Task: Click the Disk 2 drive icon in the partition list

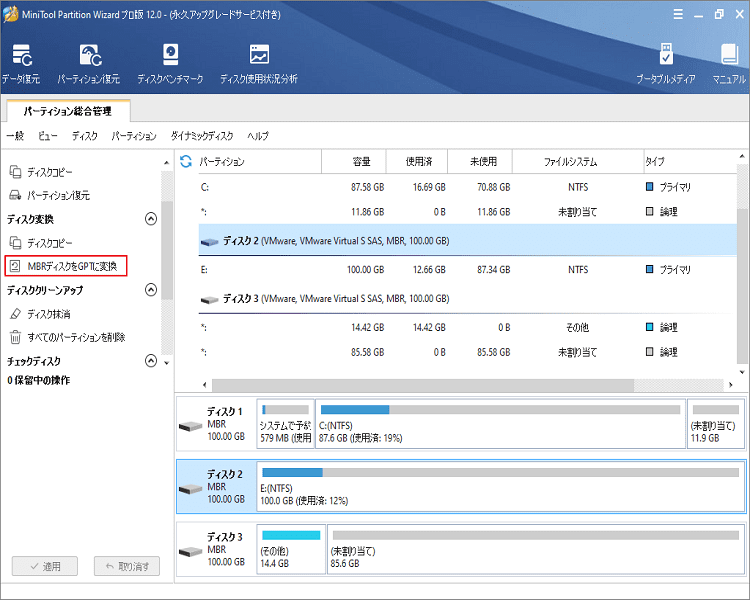Action: click(x=210, y=242)
